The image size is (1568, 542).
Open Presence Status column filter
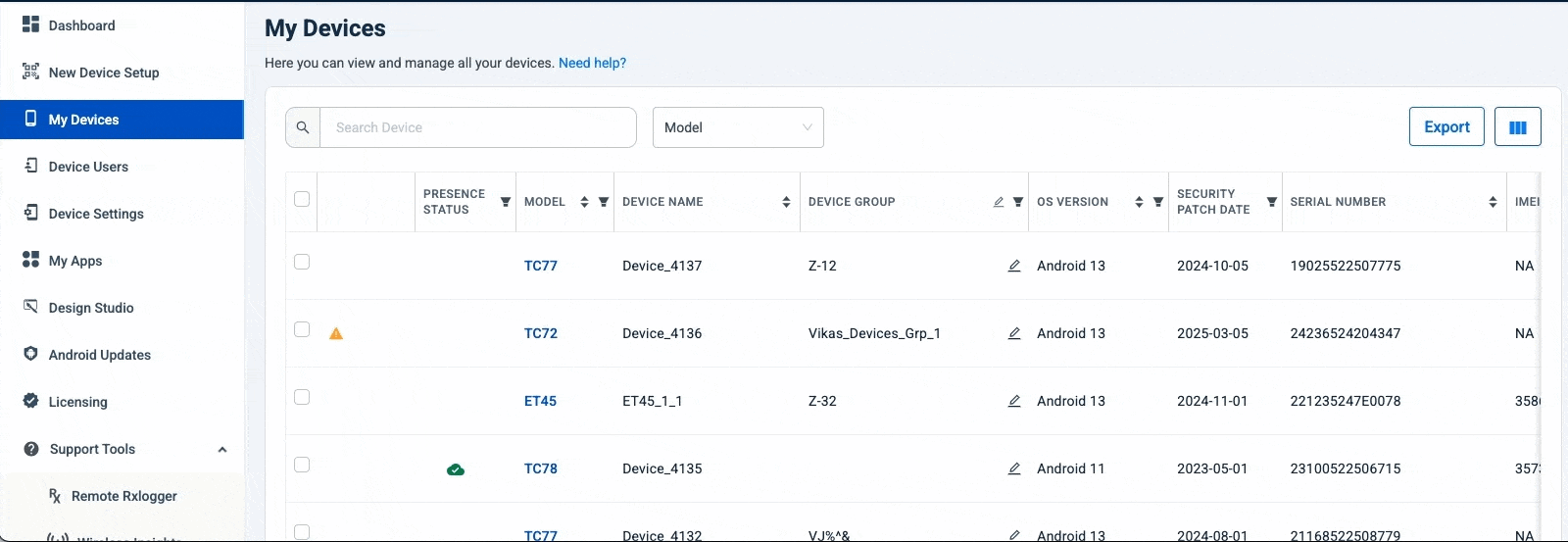coord(506,202)
